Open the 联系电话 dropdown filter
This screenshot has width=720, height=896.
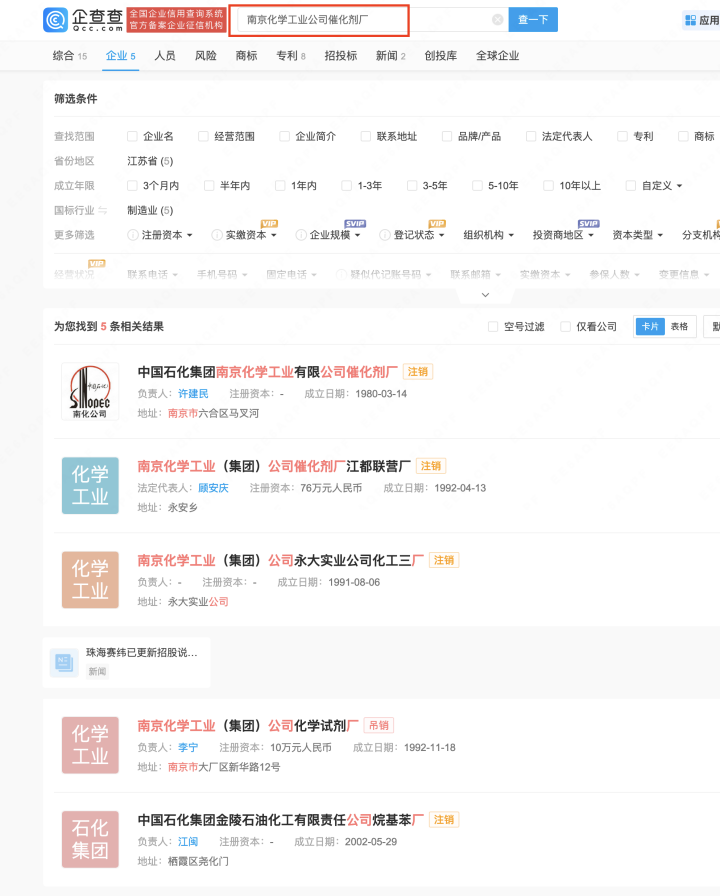153,274
